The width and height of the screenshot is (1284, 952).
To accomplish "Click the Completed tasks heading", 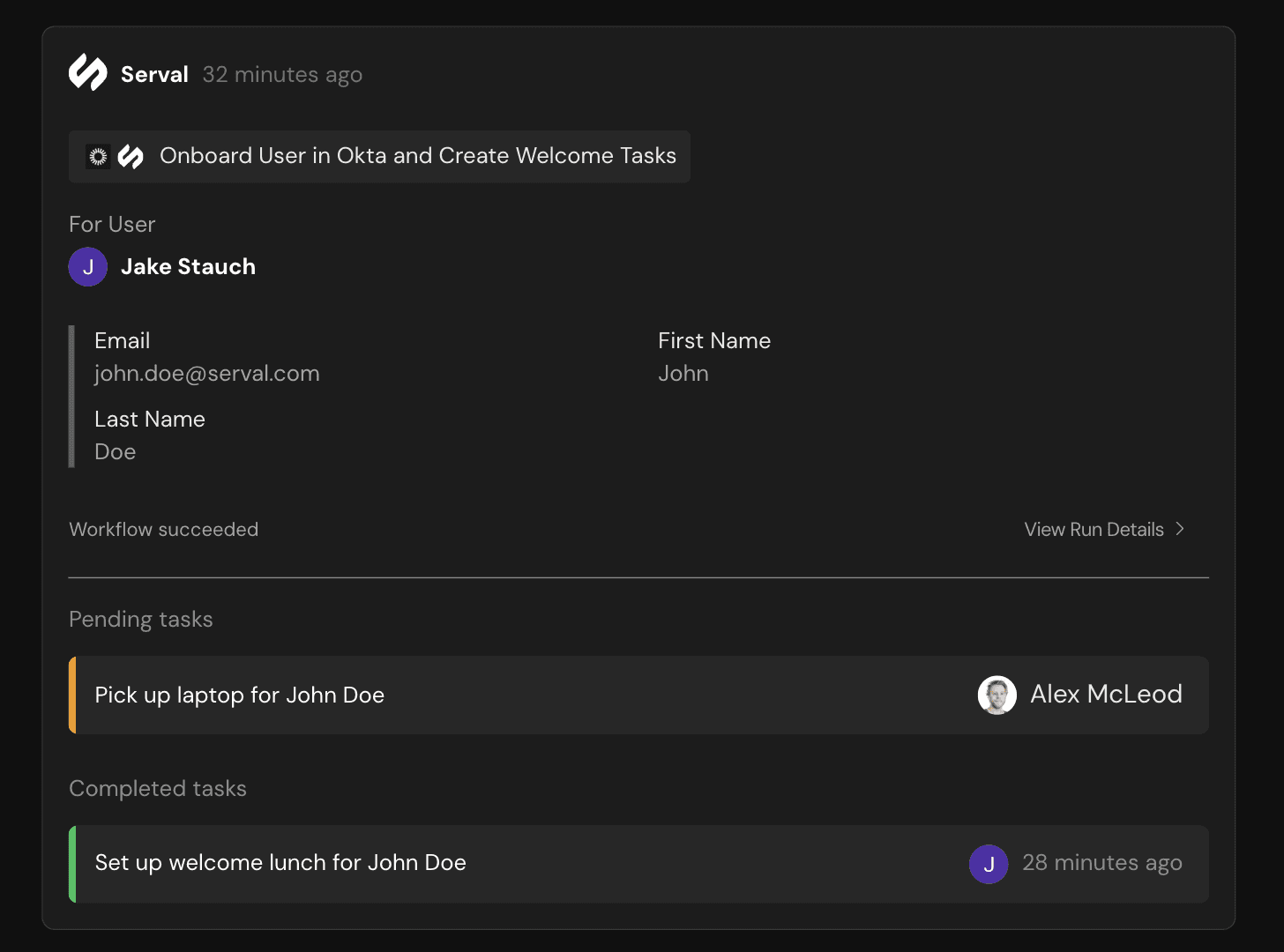I will click(x=158, y=789).
